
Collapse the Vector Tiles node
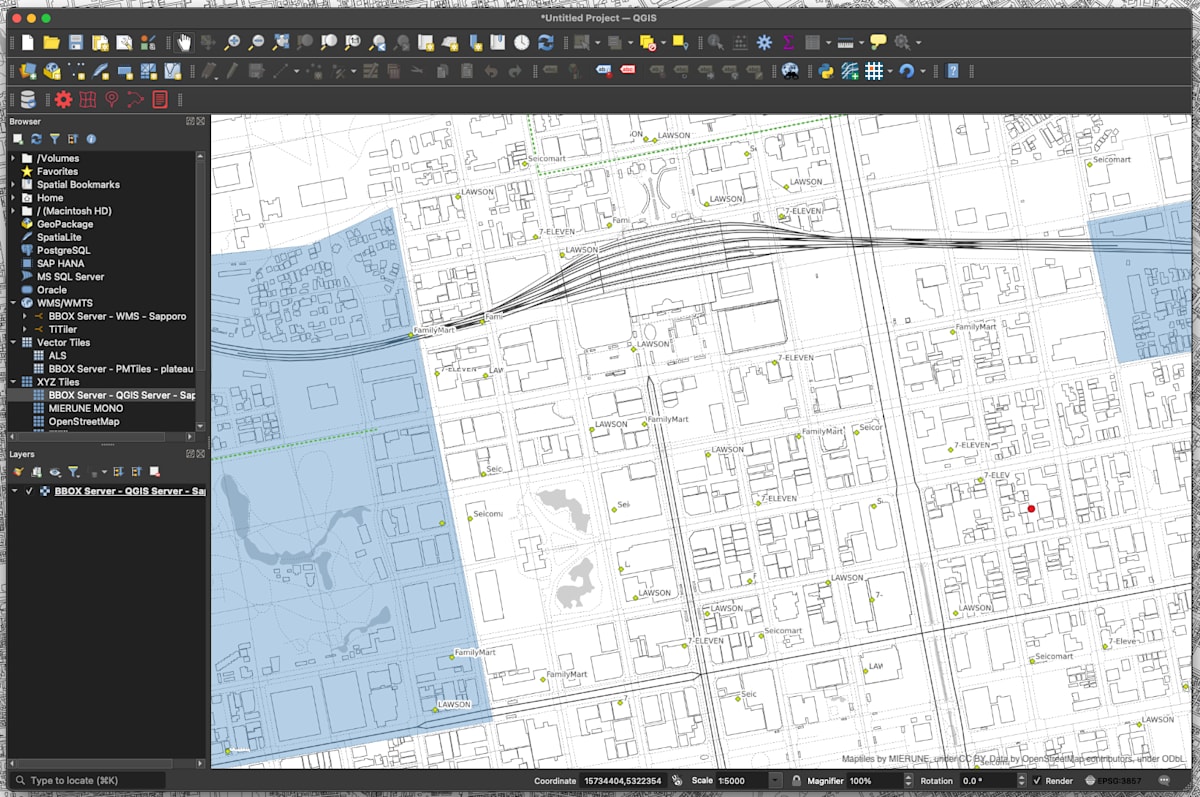(x=14, y=342)
